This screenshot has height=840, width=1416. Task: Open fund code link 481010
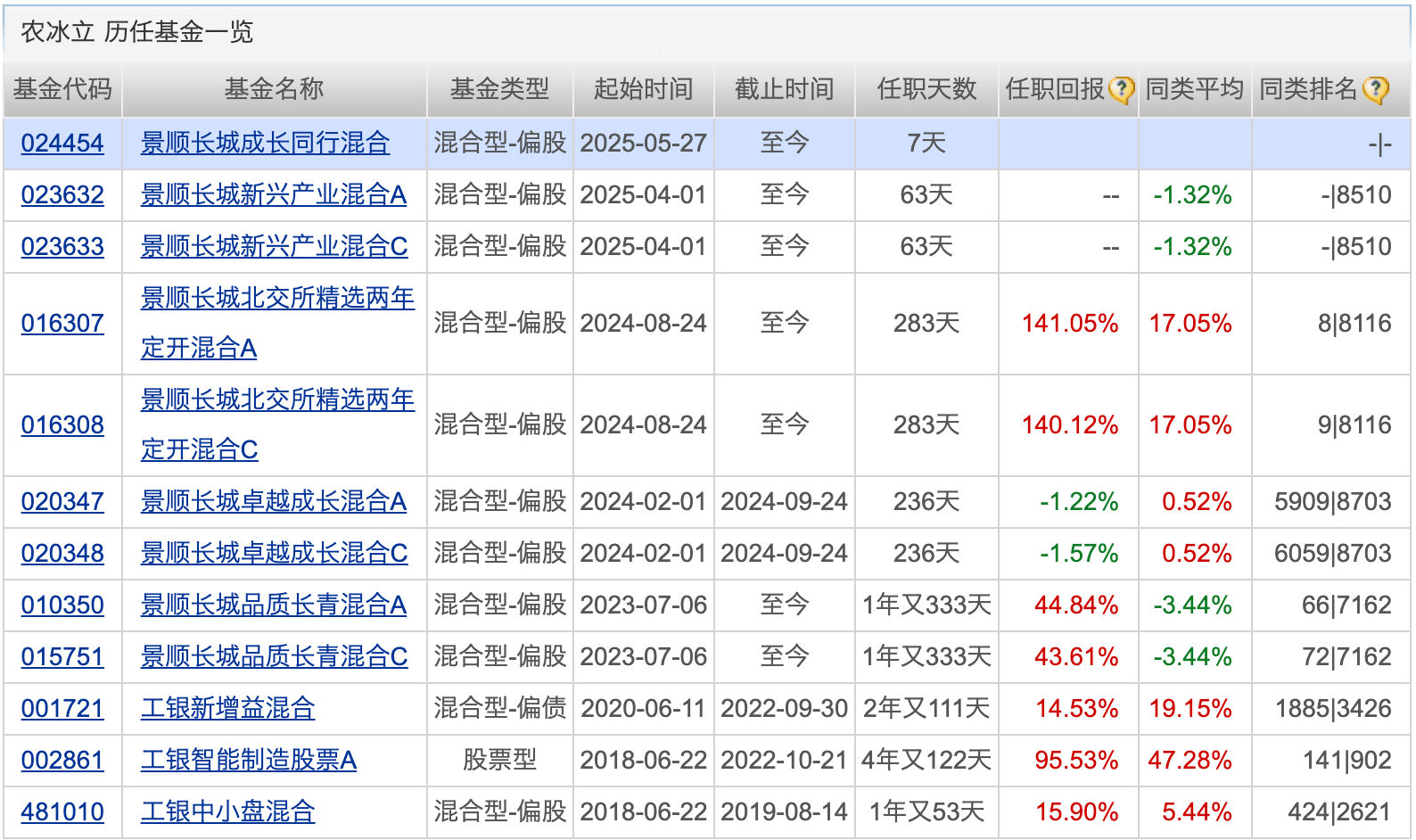coord(62,812)
